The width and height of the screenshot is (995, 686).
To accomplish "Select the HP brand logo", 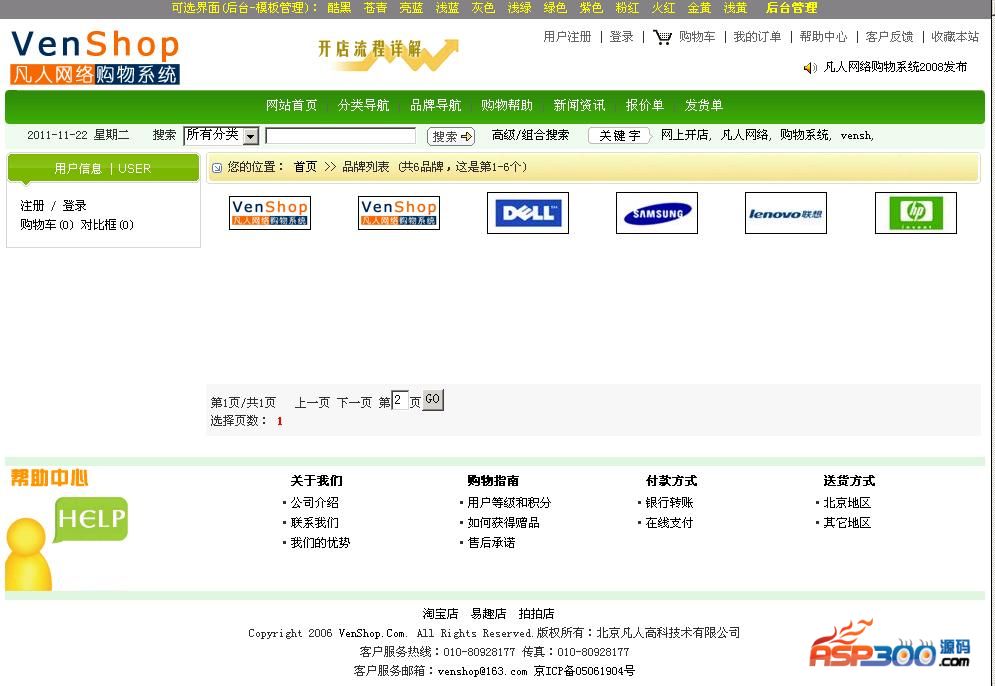I will [x=915, y=213].
